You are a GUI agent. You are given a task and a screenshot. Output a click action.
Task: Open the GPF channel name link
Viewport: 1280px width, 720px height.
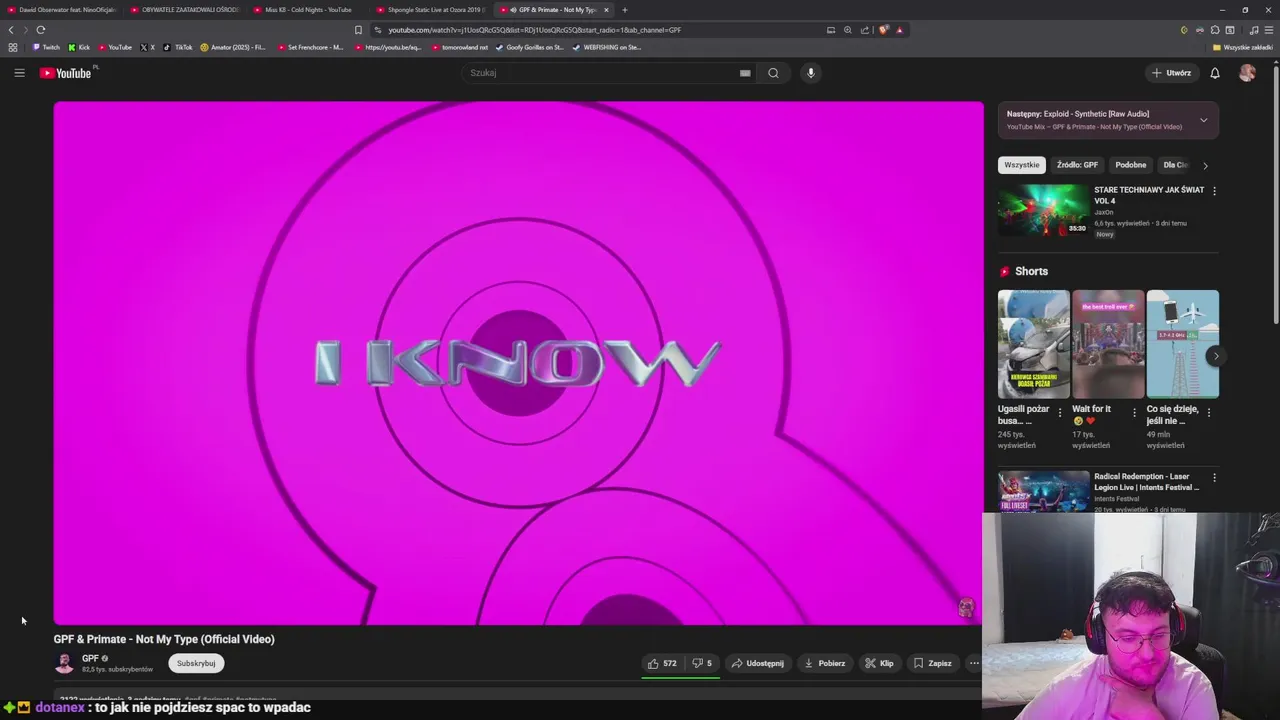[90, 658]
